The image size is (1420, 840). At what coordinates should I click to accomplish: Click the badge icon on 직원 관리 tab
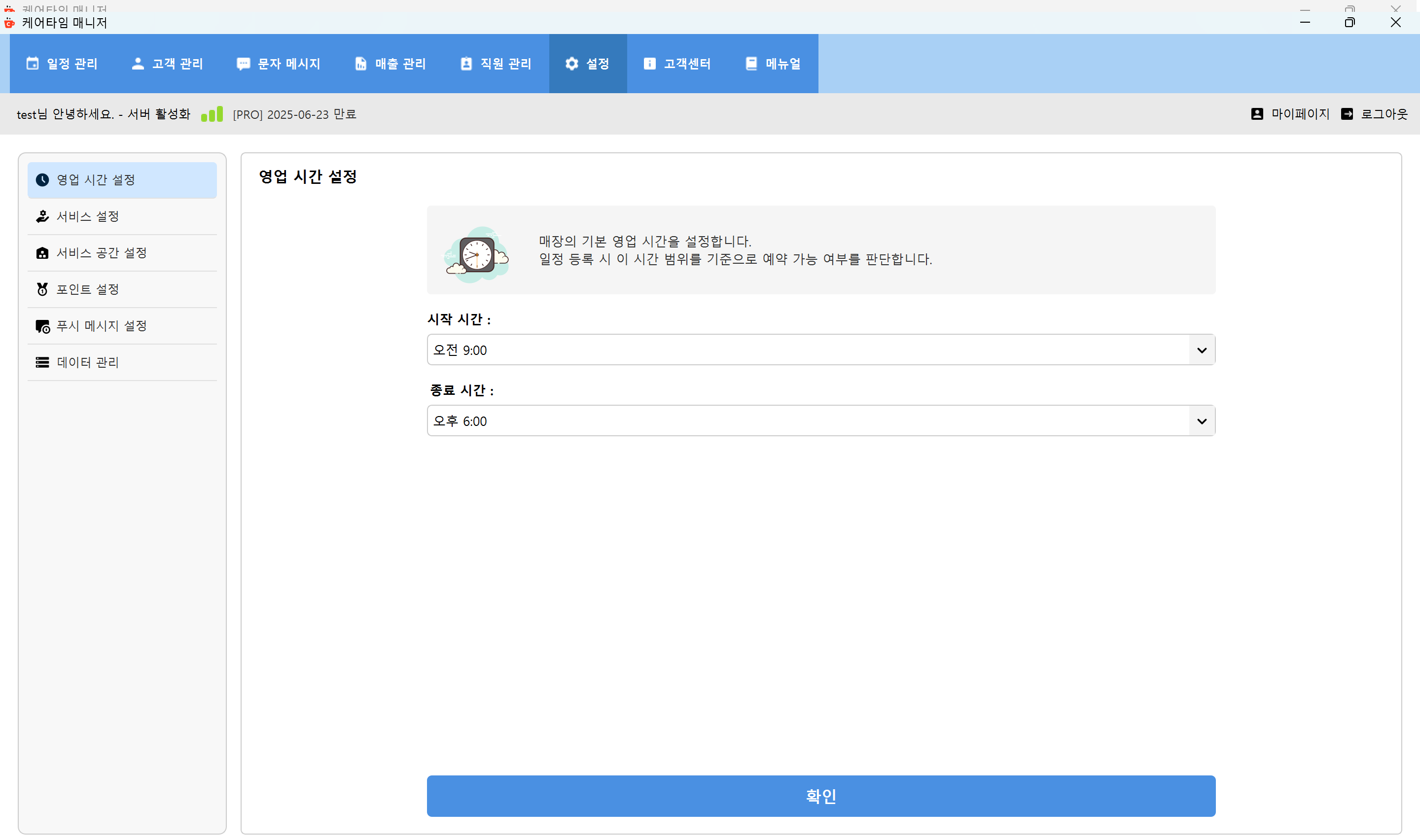tap(466, 64)
